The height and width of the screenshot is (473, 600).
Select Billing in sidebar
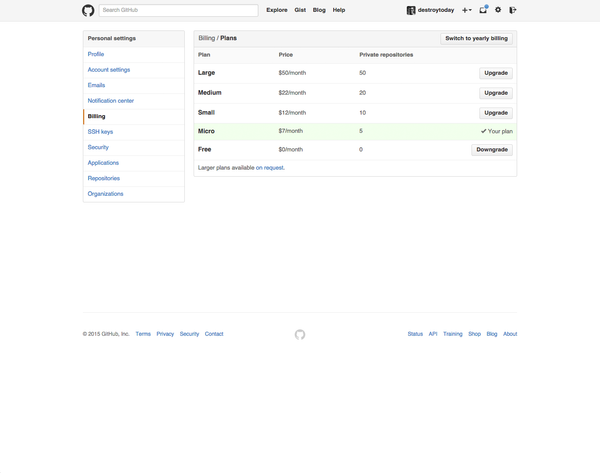pyautogui.click(x=96, y=116)
